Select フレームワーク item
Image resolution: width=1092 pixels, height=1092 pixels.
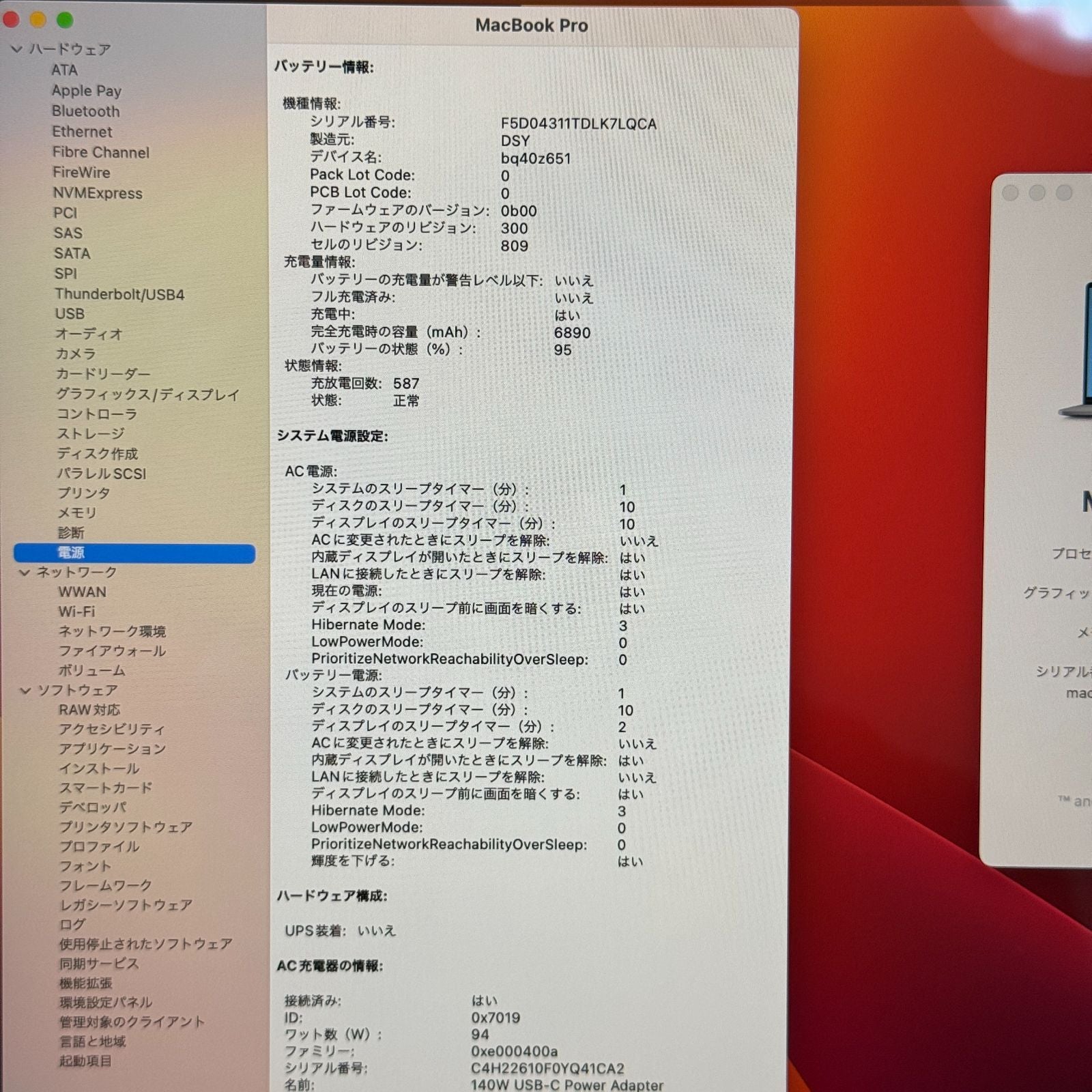click(x=106, y=885)
